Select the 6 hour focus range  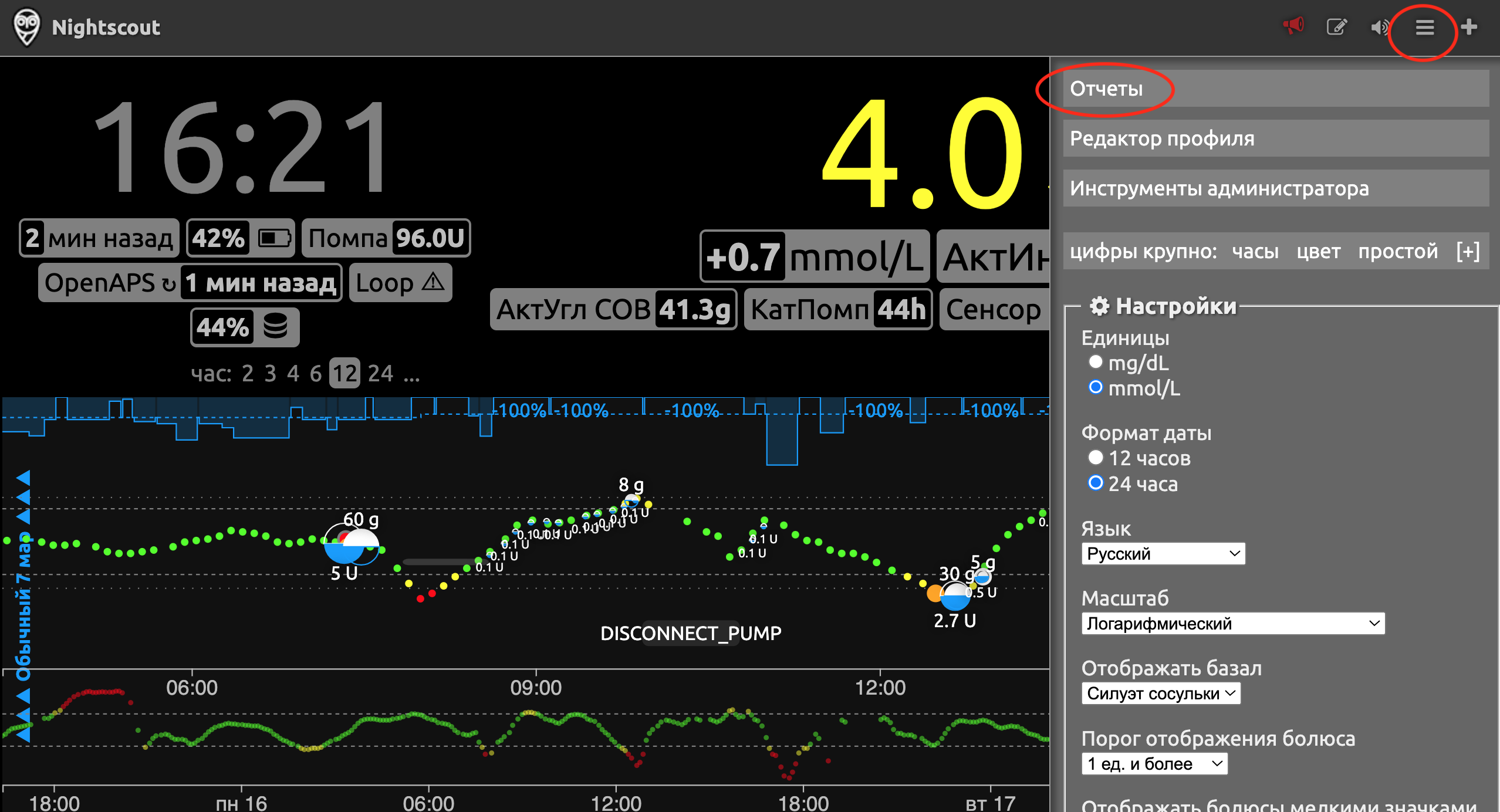316,373
